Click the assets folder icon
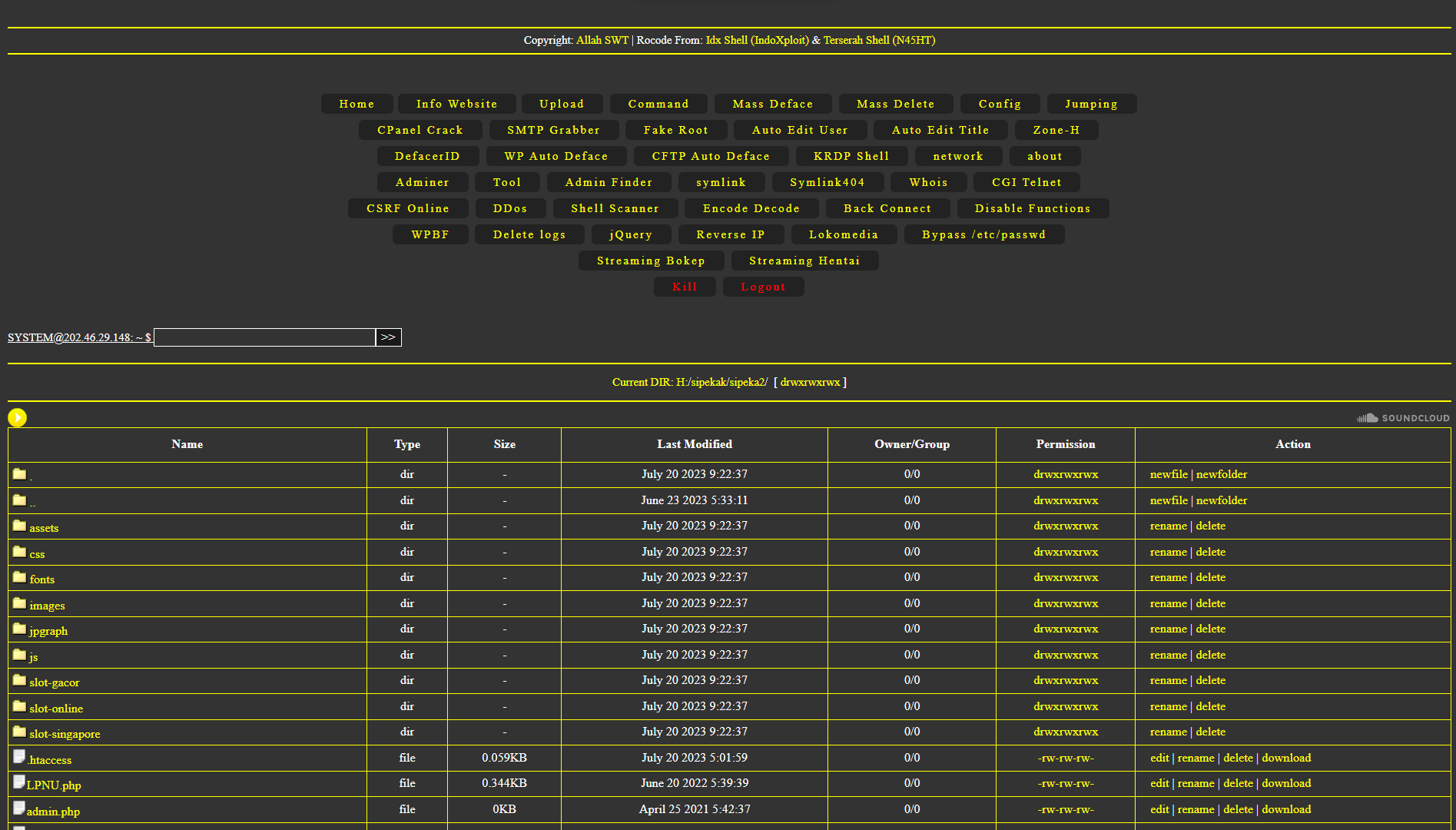The image size is (1456, 830). 19,526
